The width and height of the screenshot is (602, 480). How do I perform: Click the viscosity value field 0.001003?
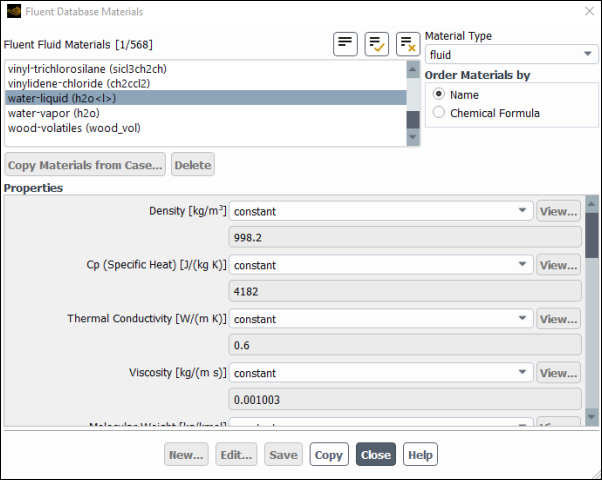coord(405,399)
